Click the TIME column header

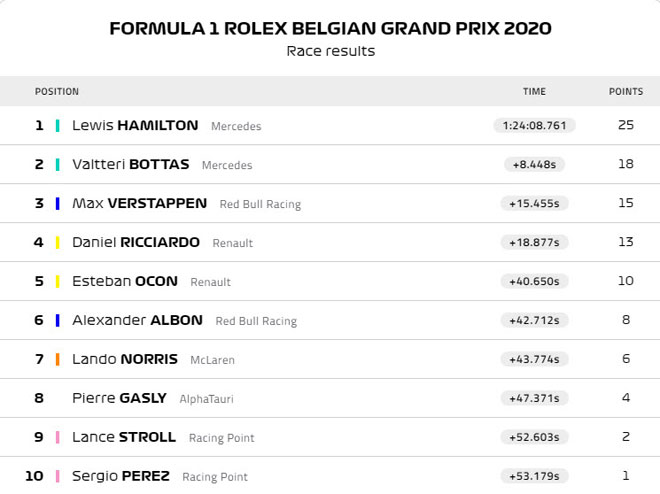pos(534,91)
